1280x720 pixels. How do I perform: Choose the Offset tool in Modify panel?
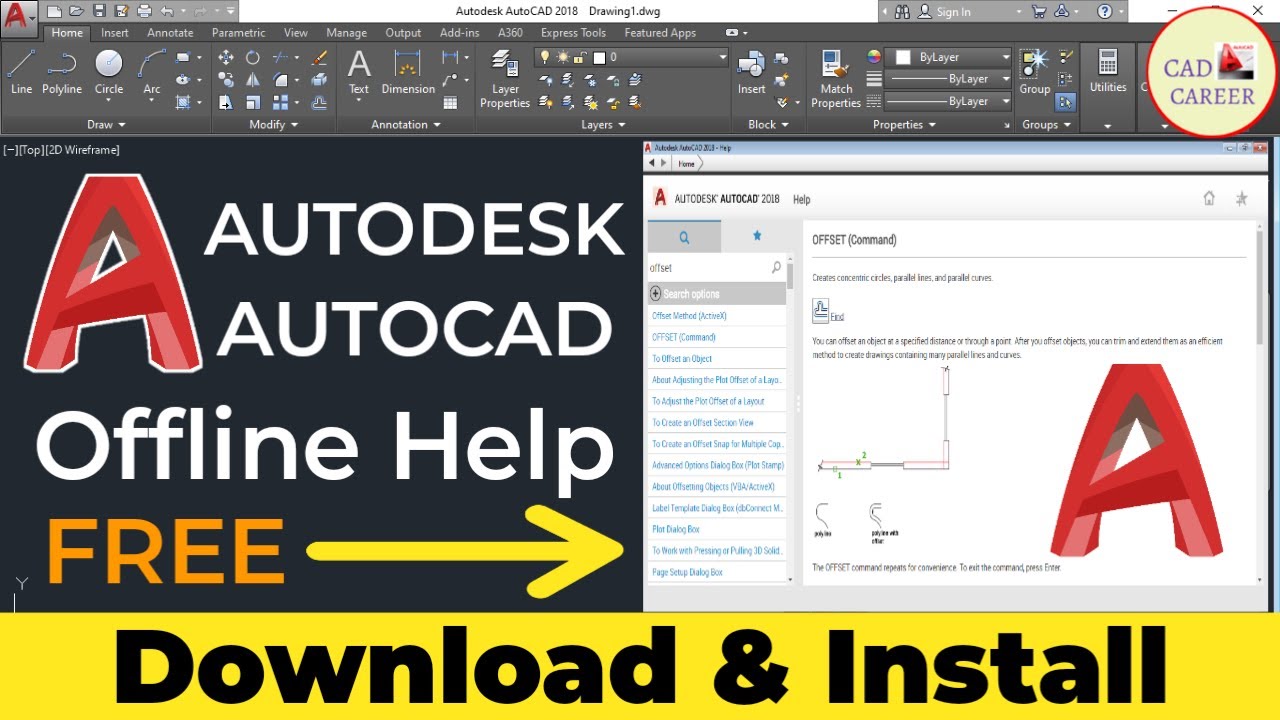[319, 102]
